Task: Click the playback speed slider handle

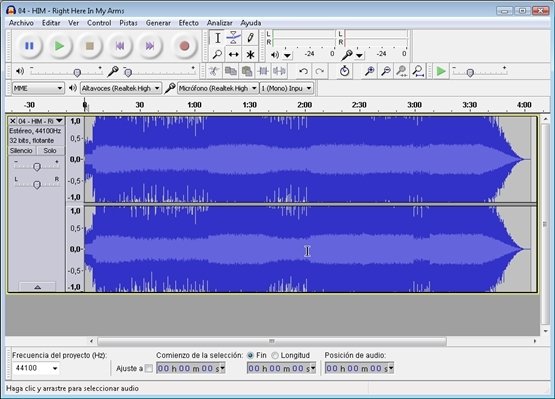Action: click(x=470, y=73)
